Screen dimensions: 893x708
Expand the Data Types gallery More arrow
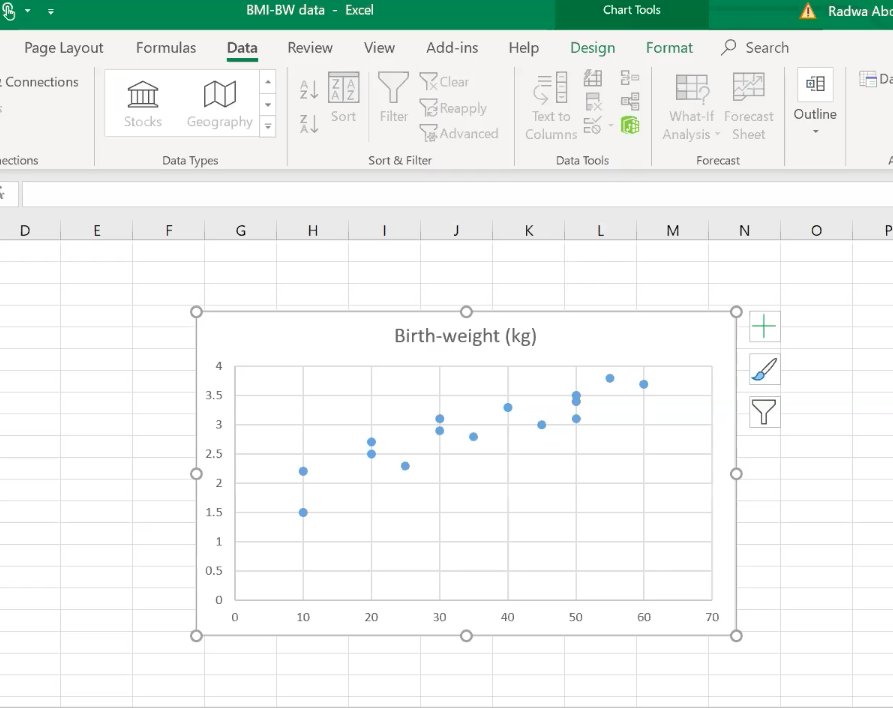[x=268, y=126]
